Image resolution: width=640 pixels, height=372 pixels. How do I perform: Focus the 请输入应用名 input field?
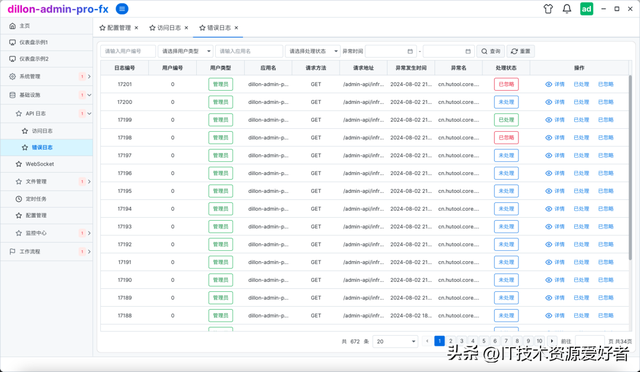(249, 51)
